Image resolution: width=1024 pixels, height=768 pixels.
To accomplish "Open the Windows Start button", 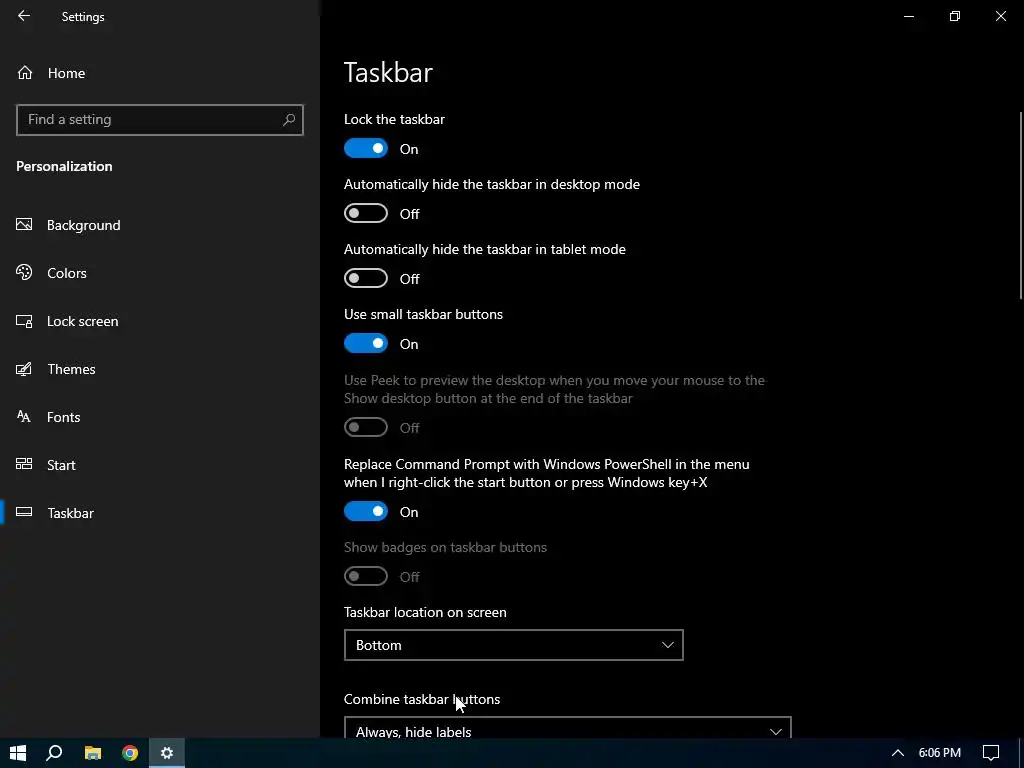I will click(18, 753).
